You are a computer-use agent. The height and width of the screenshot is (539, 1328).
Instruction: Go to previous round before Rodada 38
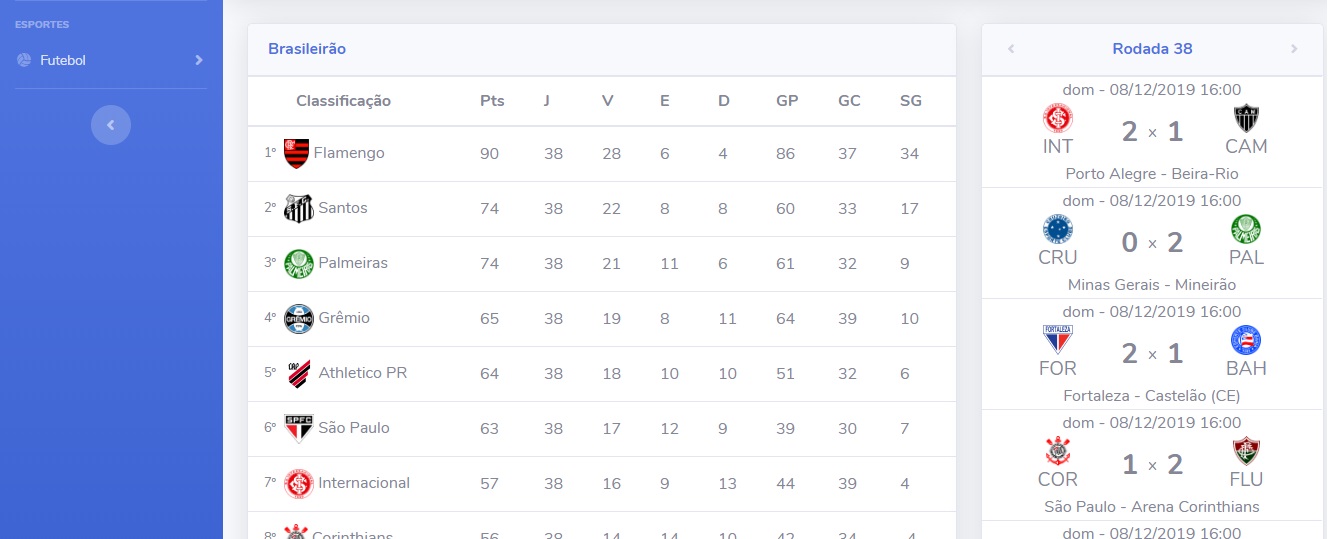1011,49
